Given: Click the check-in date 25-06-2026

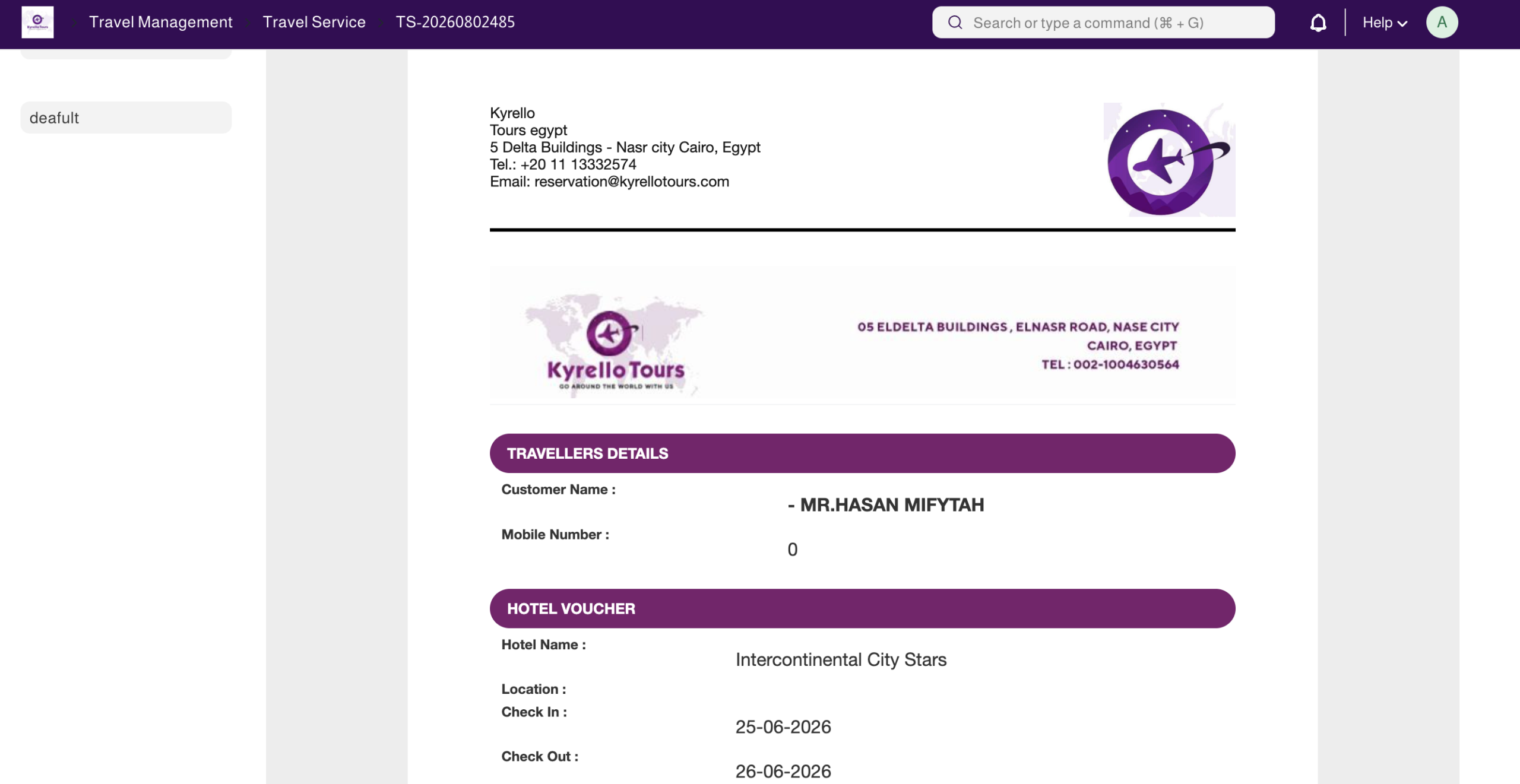Looking at the screenshot, I should [x=783, y=726].
